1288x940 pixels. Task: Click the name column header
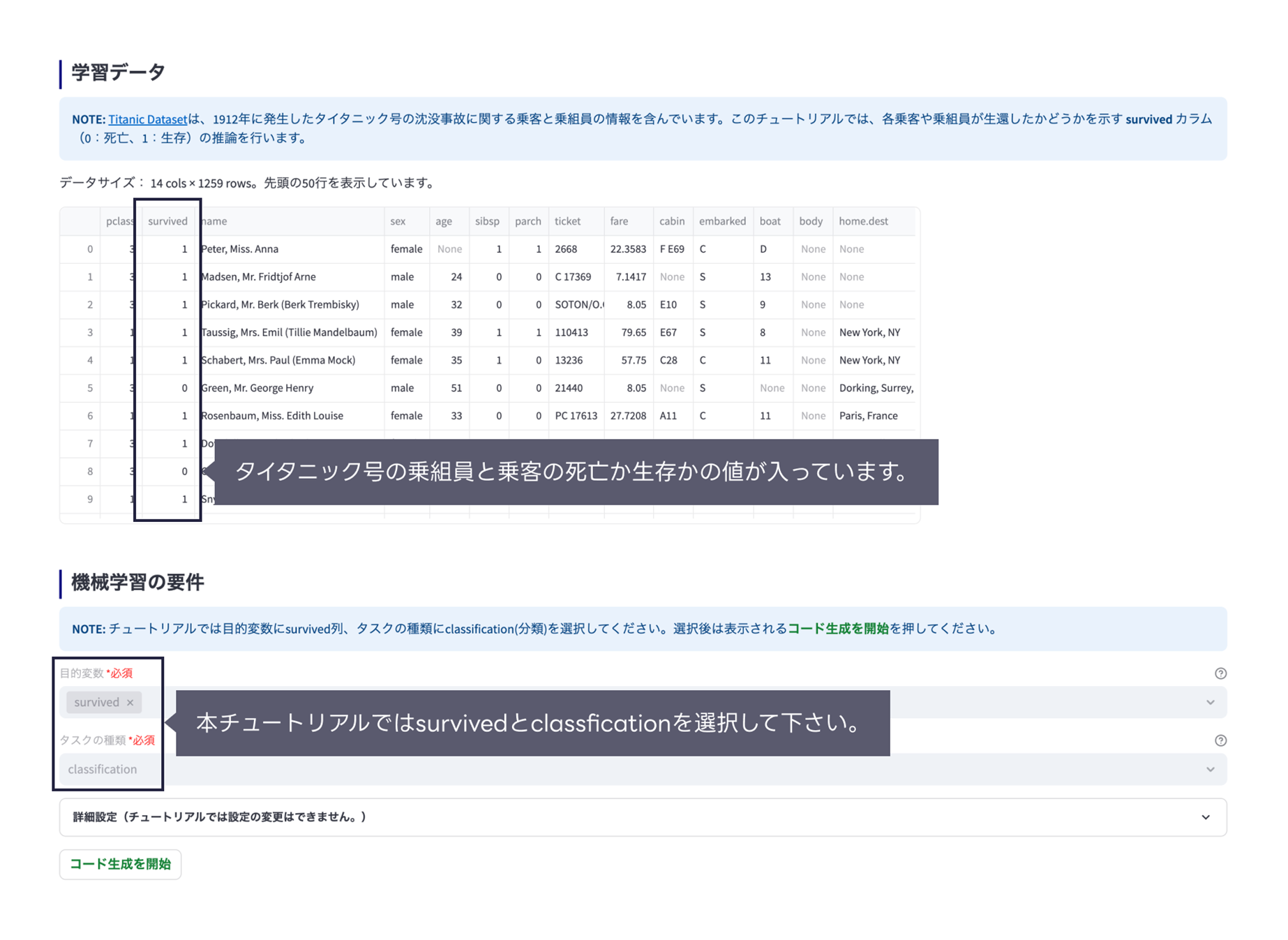(x=214, y=221)
